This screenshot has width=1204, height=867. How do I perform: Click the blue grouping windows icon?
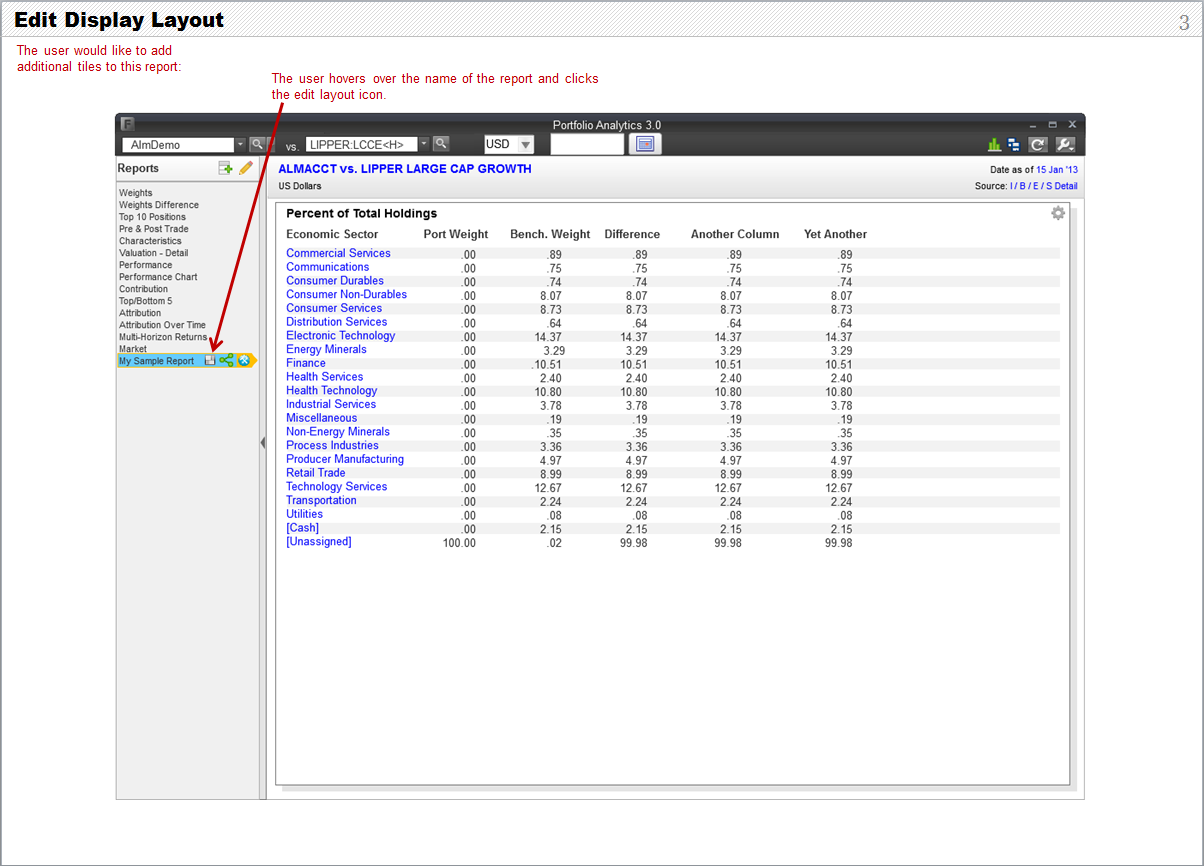(1014, 145)
